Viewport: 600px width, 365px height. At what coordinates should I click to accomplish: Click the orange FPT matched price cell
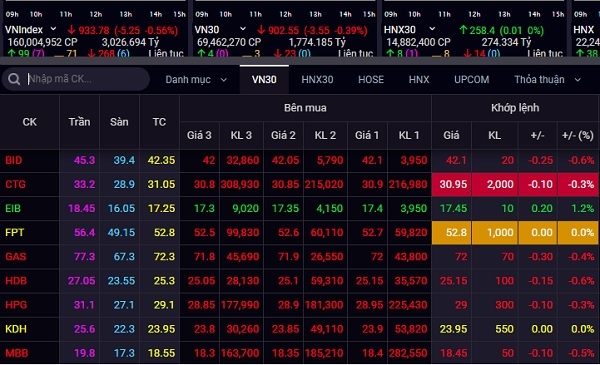[x=452, y=233]
